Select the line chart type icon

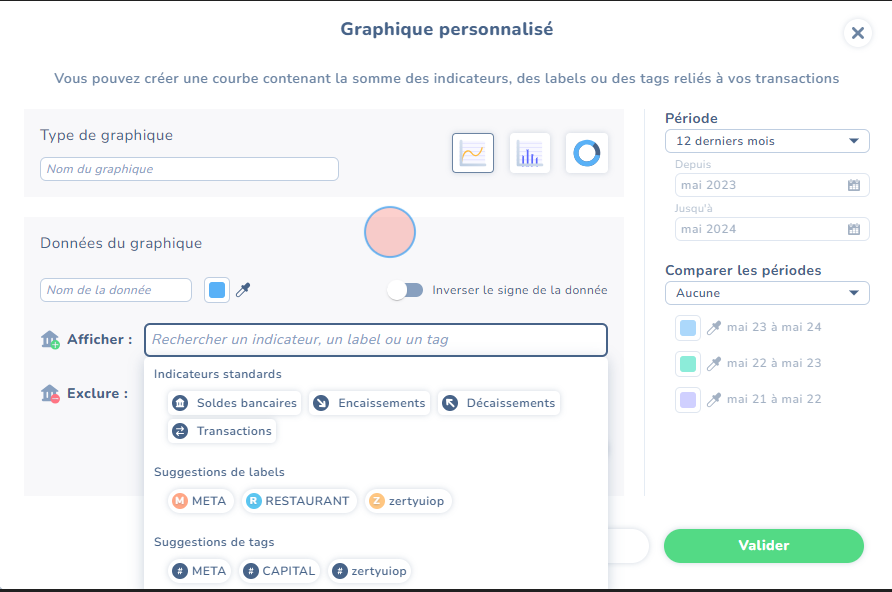[x=473, y=153]
